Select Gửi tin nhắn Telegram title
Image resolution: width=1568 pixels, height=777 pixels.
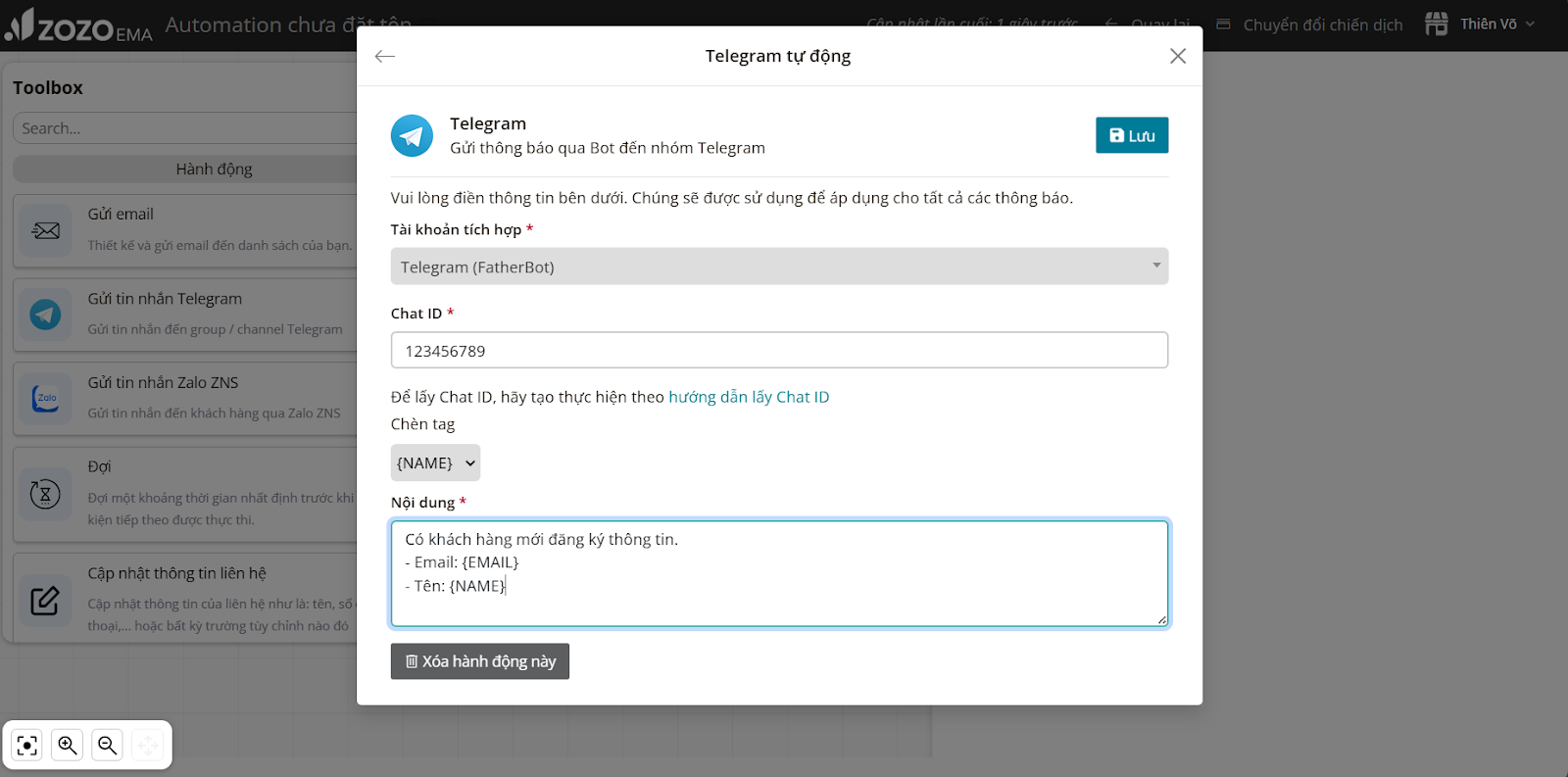[x=165, y=299]
